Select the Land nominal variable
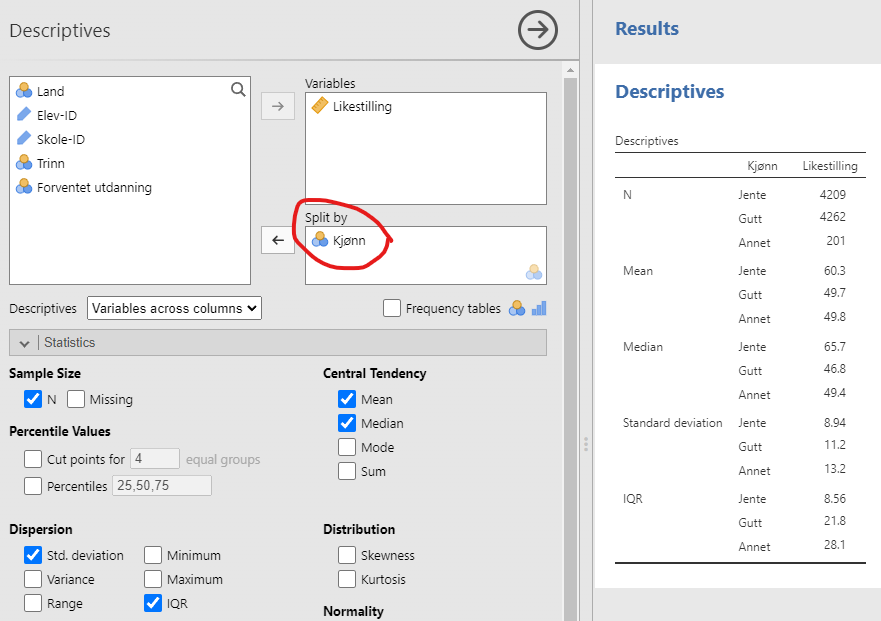 click(x=50, y=91)
